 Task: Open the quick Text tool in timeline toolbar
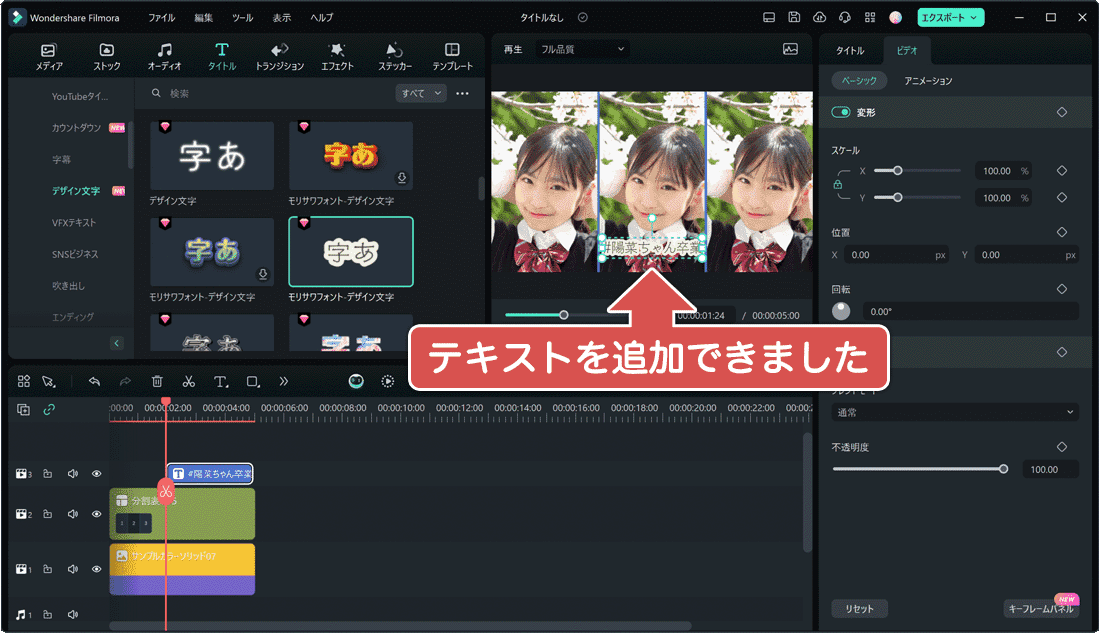pos(220,381)
